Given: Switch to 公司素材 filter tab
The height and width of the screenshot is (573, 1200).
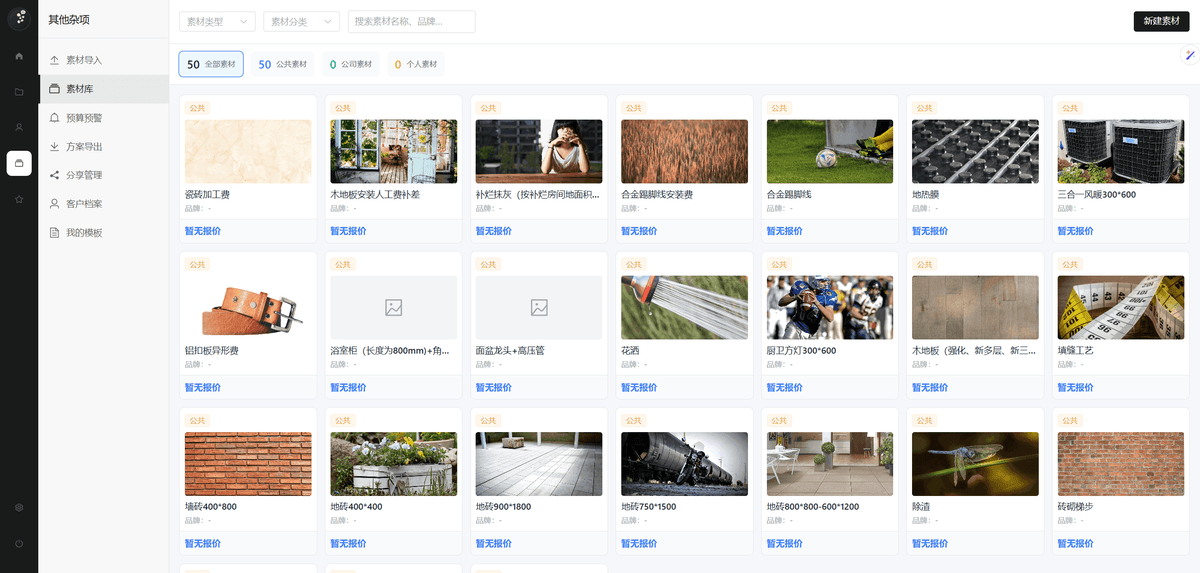Looking at the screenshot, I should (x=350, y=65).
